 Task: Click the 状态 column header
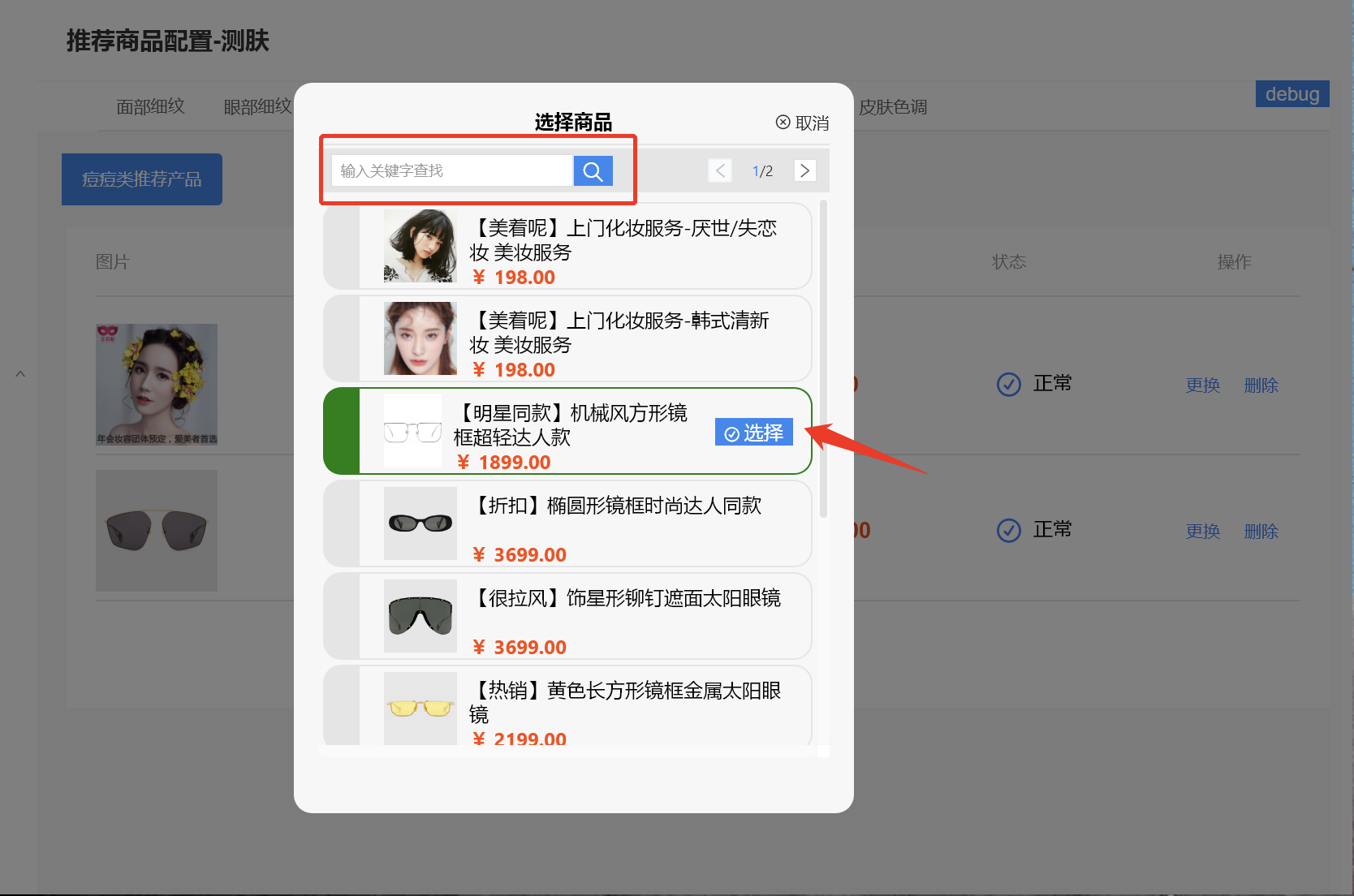[x=1009, y=261]
